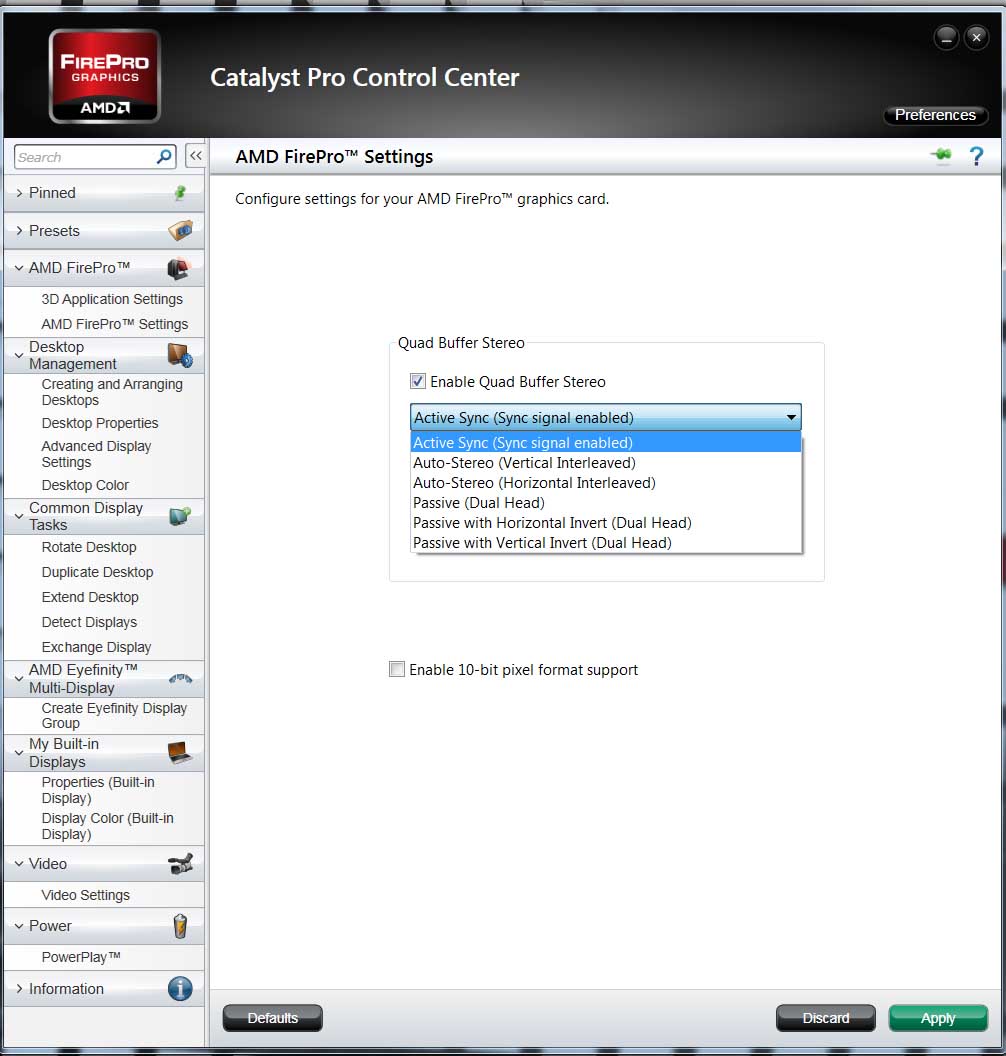Open Display Color (Built-in Display)

(108, 826)
